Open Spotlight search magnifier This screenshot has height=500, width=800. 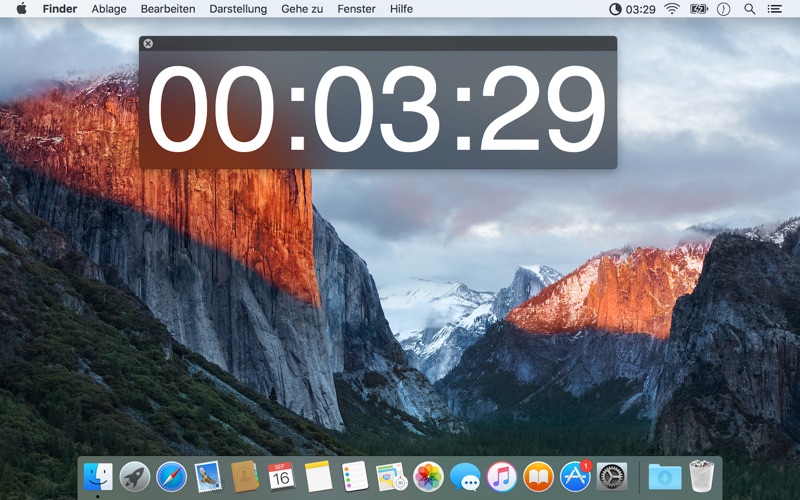749,9
